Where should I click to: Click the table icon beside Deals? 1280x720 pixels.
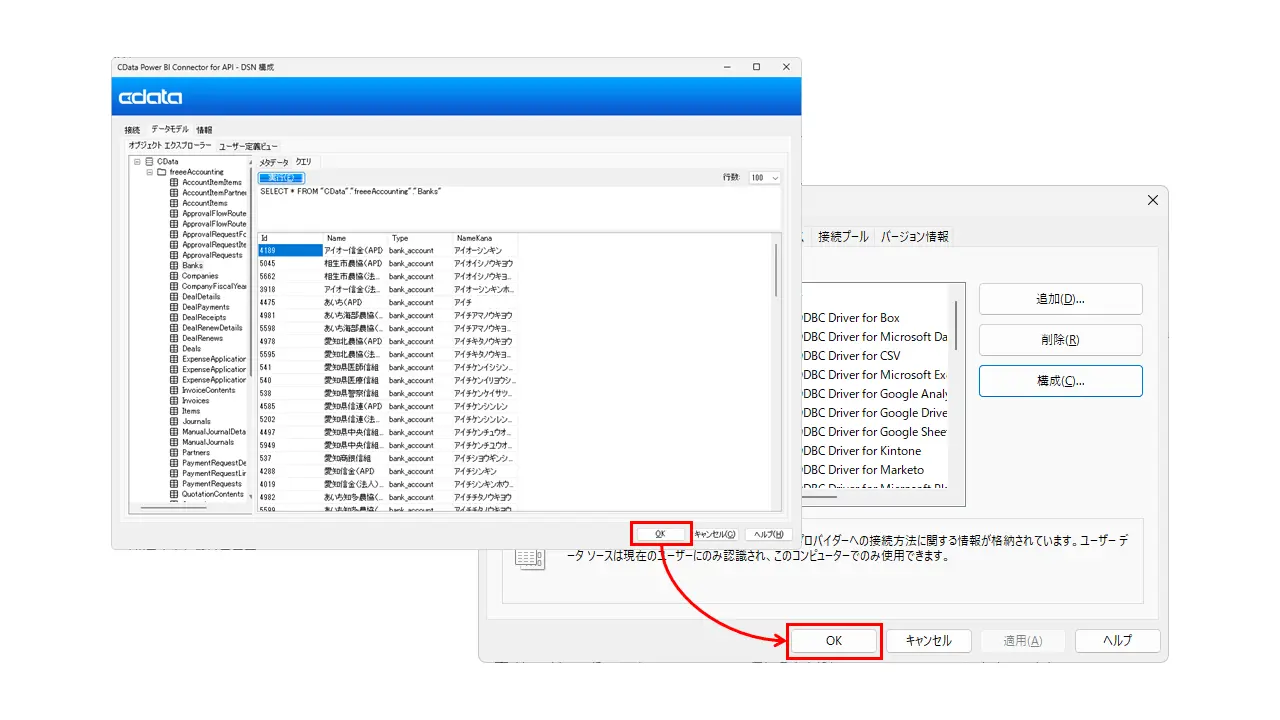coord(174,349)
